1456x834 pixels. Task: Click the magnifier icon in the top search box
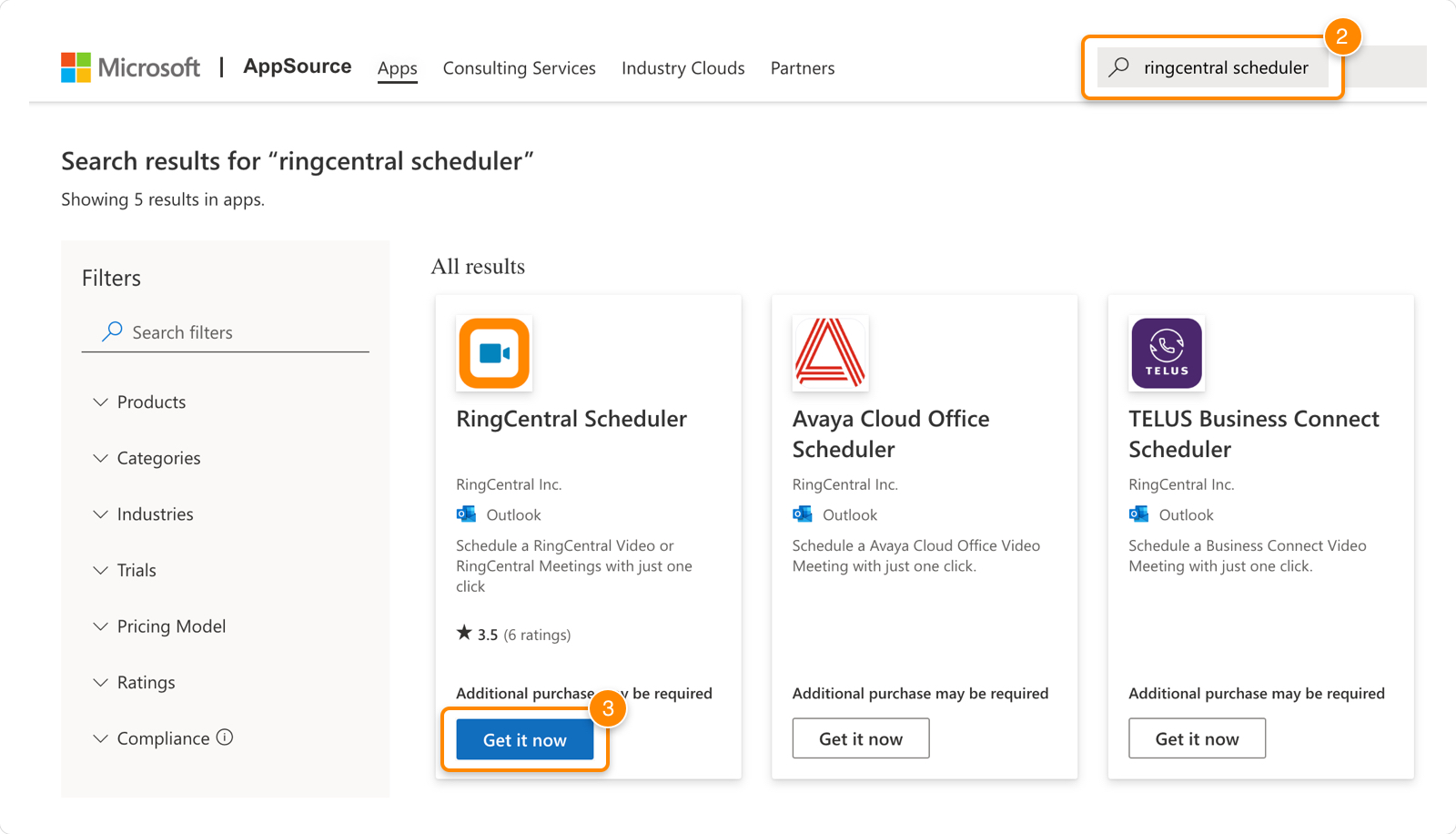(x=1119, y=67)
